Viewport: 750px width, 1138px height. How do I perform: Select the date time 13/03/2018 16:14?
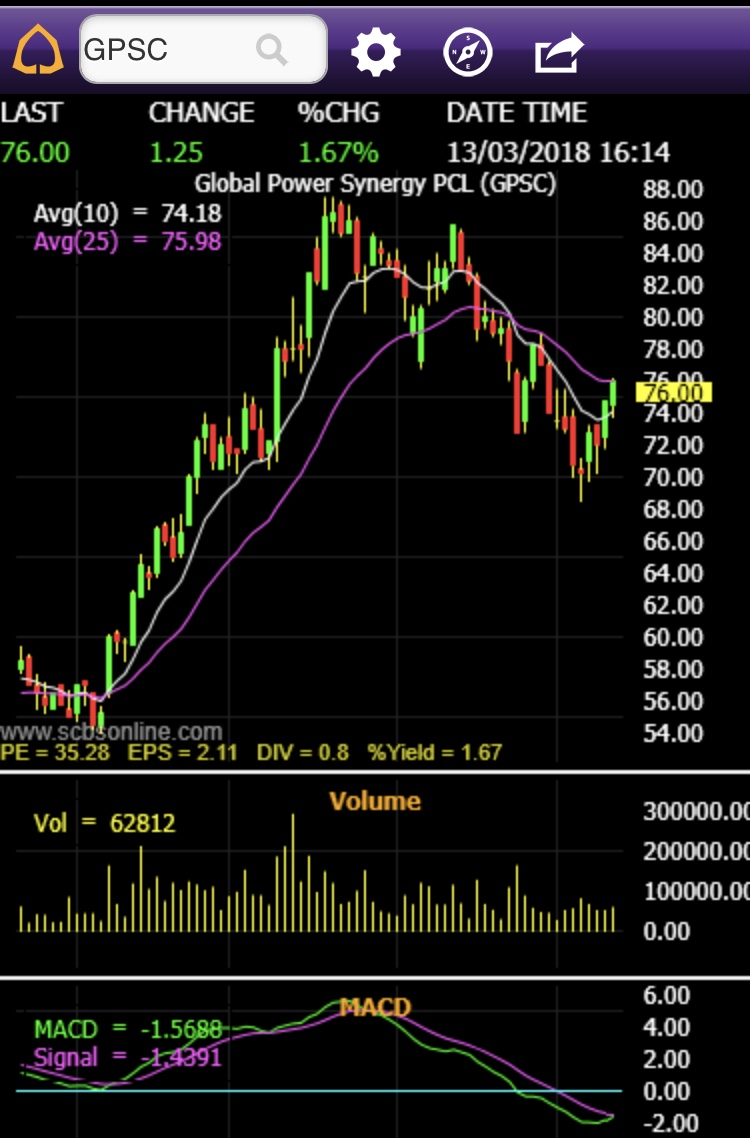coord(558,152)
